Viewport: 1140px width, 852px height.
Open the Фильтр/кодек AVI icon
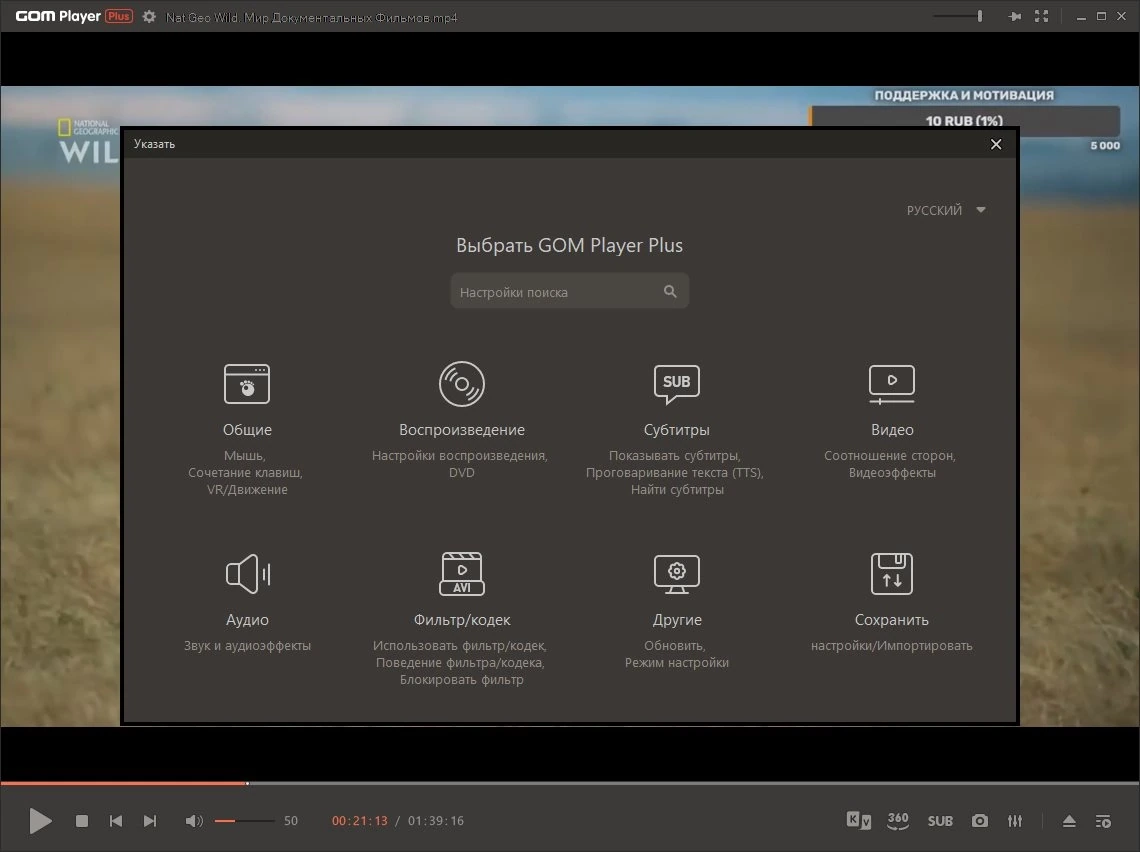click(x=462, y=574)
